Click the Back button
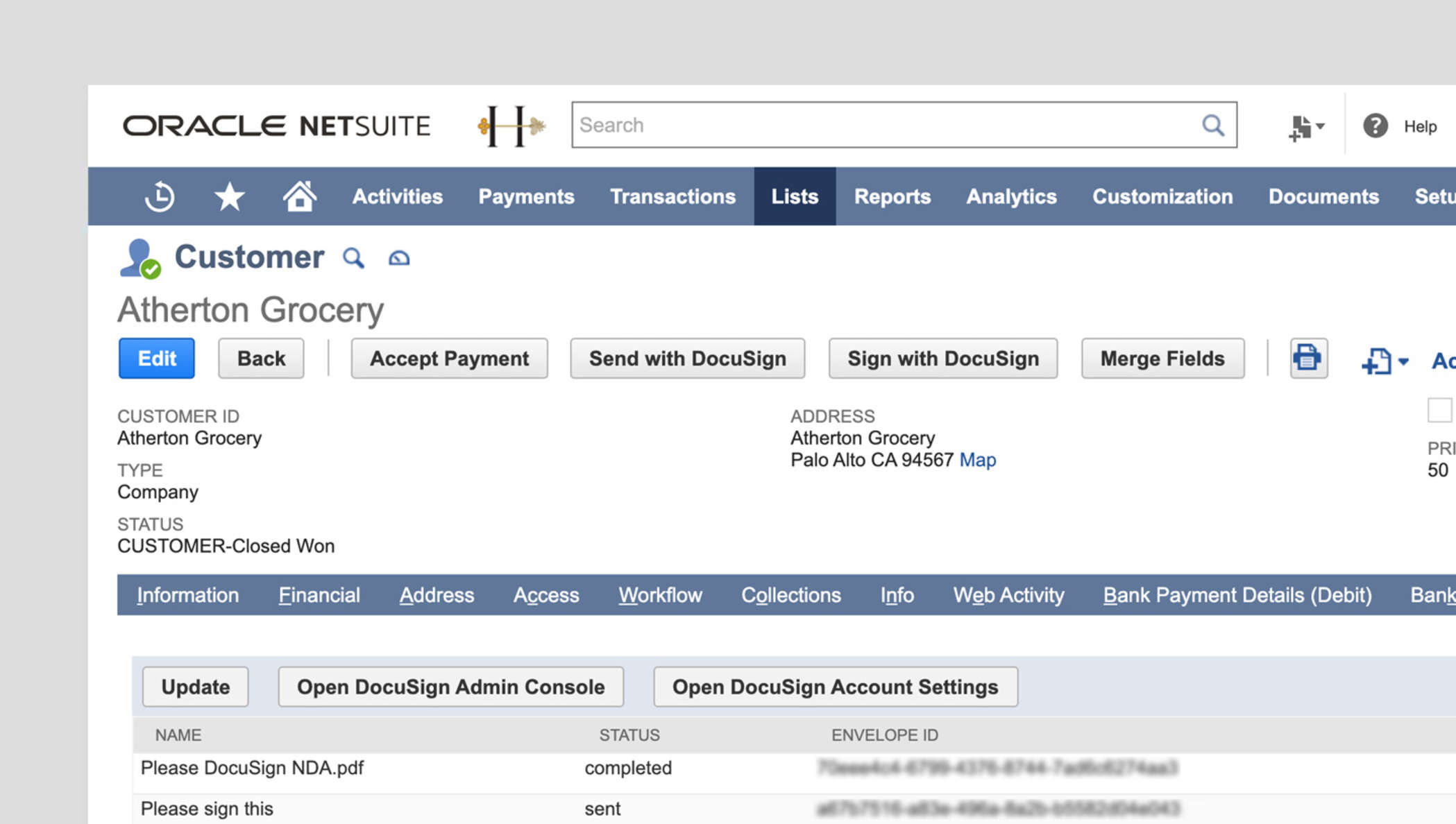 point(261,359)
